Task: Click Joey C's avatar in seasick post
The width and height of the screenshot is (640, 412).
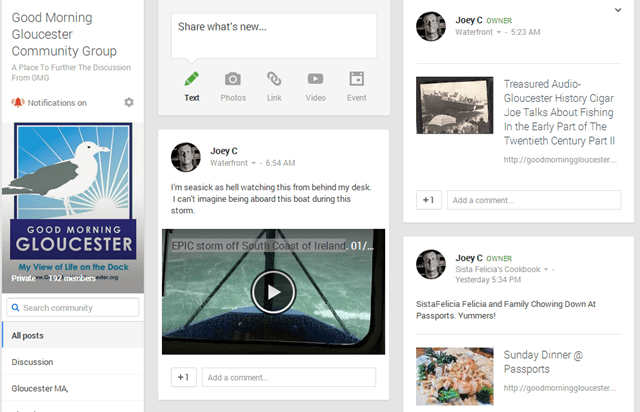Action: tap(186, 156)
